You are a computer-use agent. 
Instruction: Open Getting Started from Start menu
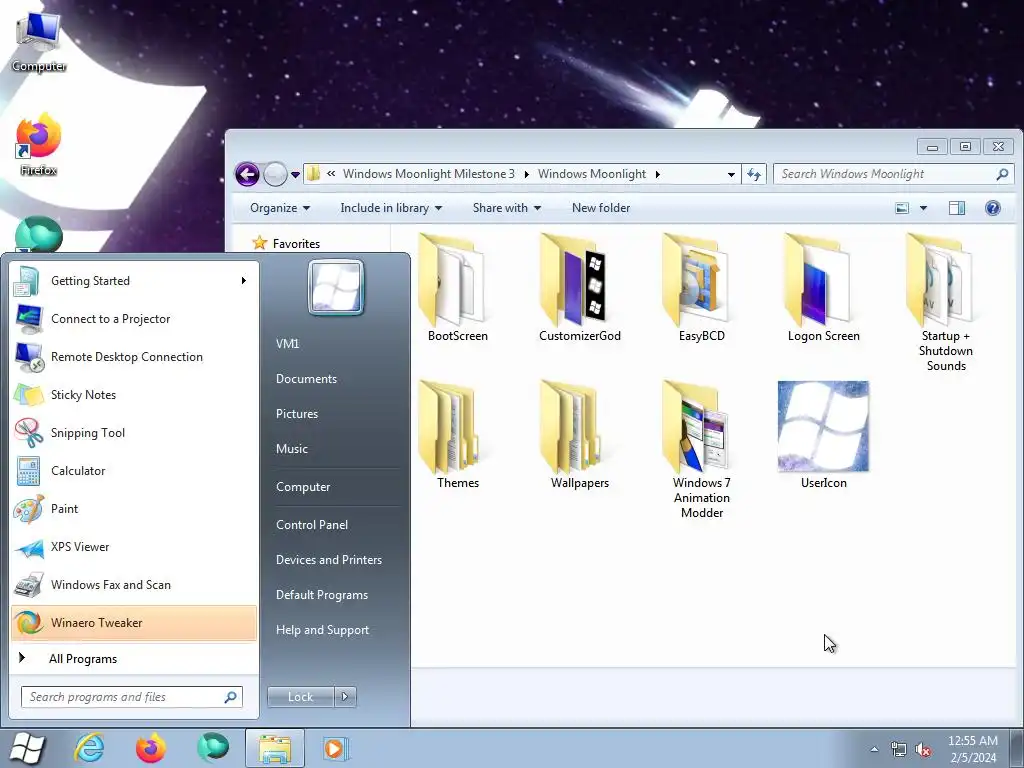pos(134,281)
